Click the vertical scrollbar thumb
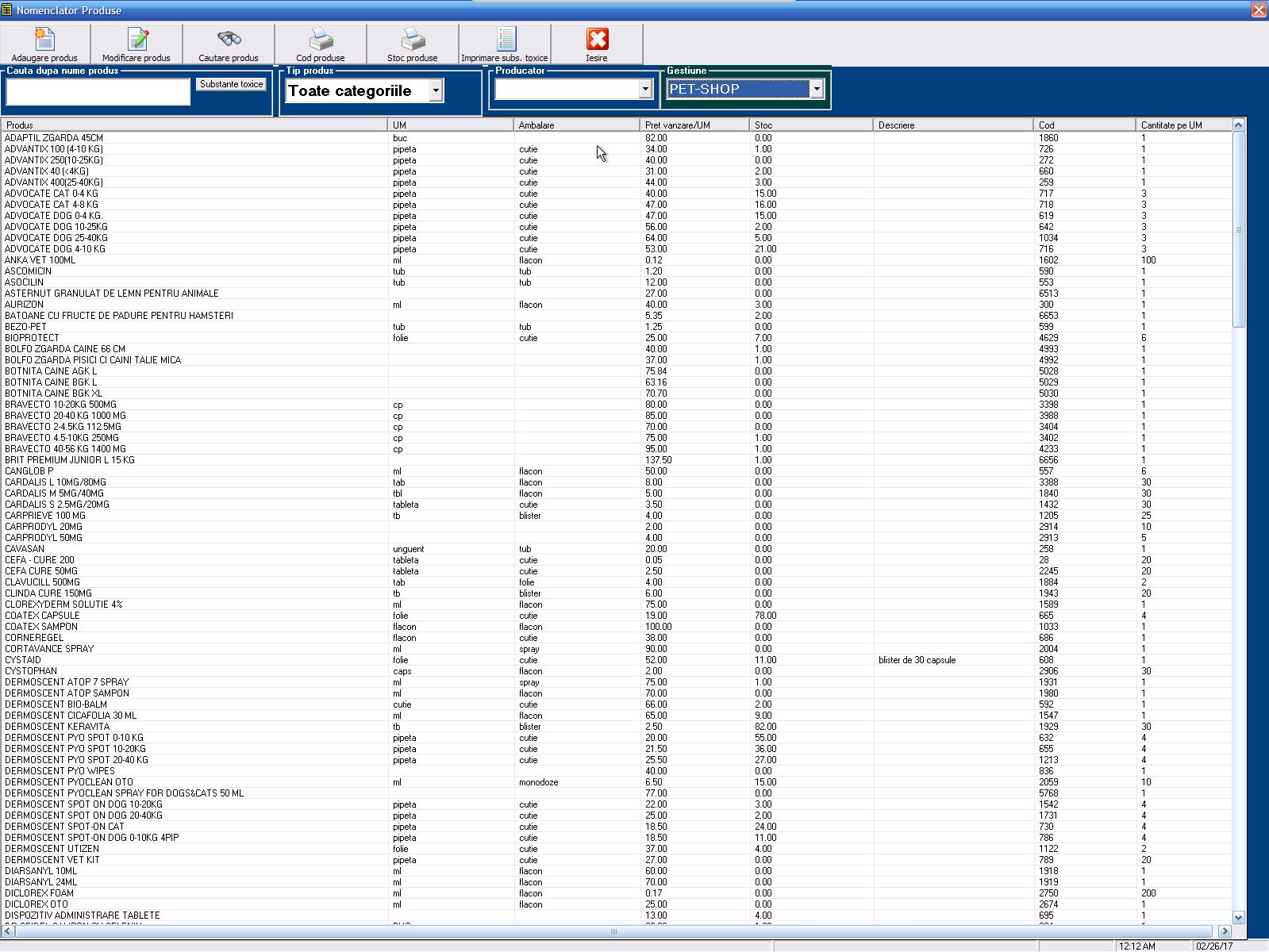 pos(1239,229)
